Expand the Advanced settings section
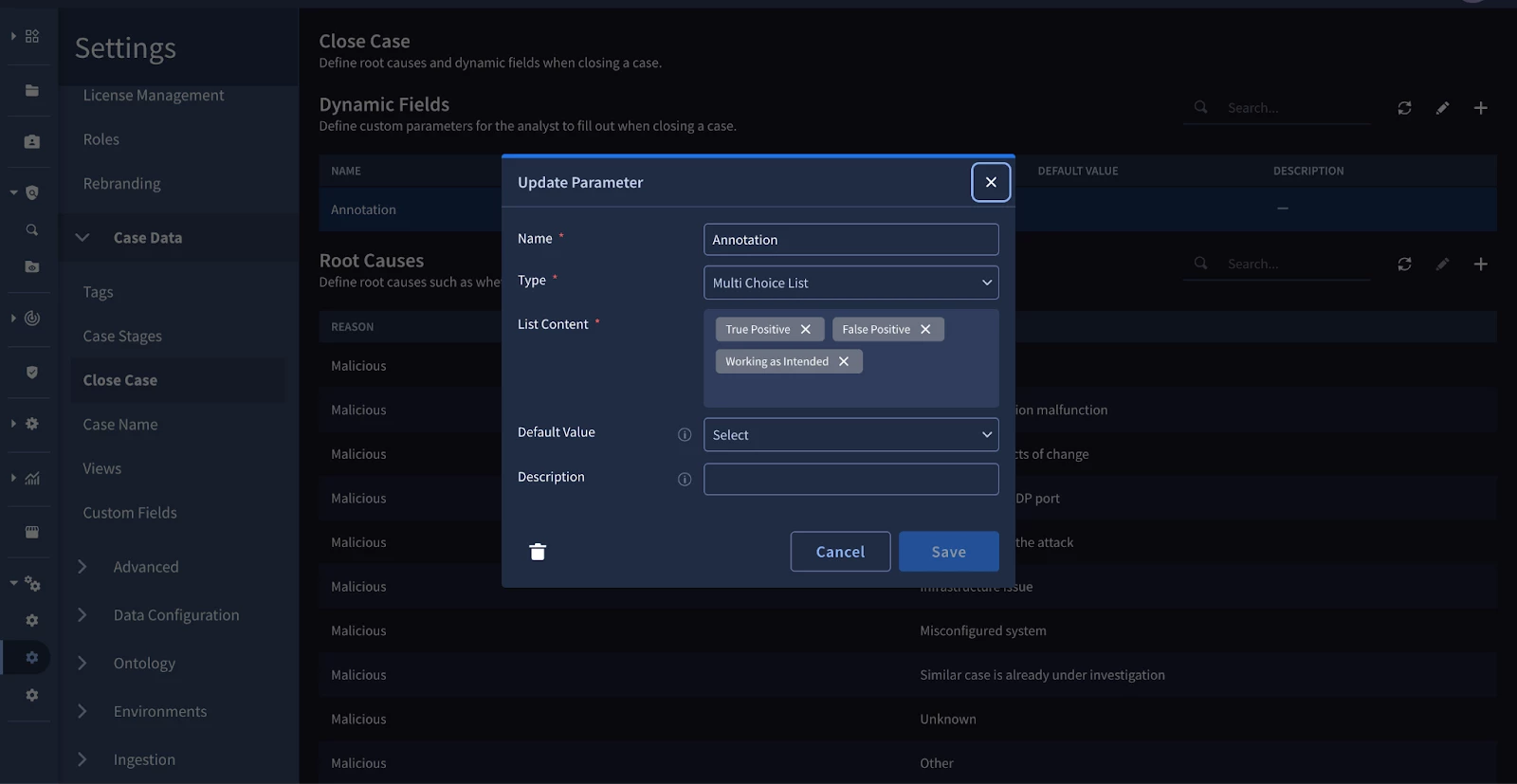This screenshot has width=1517, height=784. tap(82, 566)
